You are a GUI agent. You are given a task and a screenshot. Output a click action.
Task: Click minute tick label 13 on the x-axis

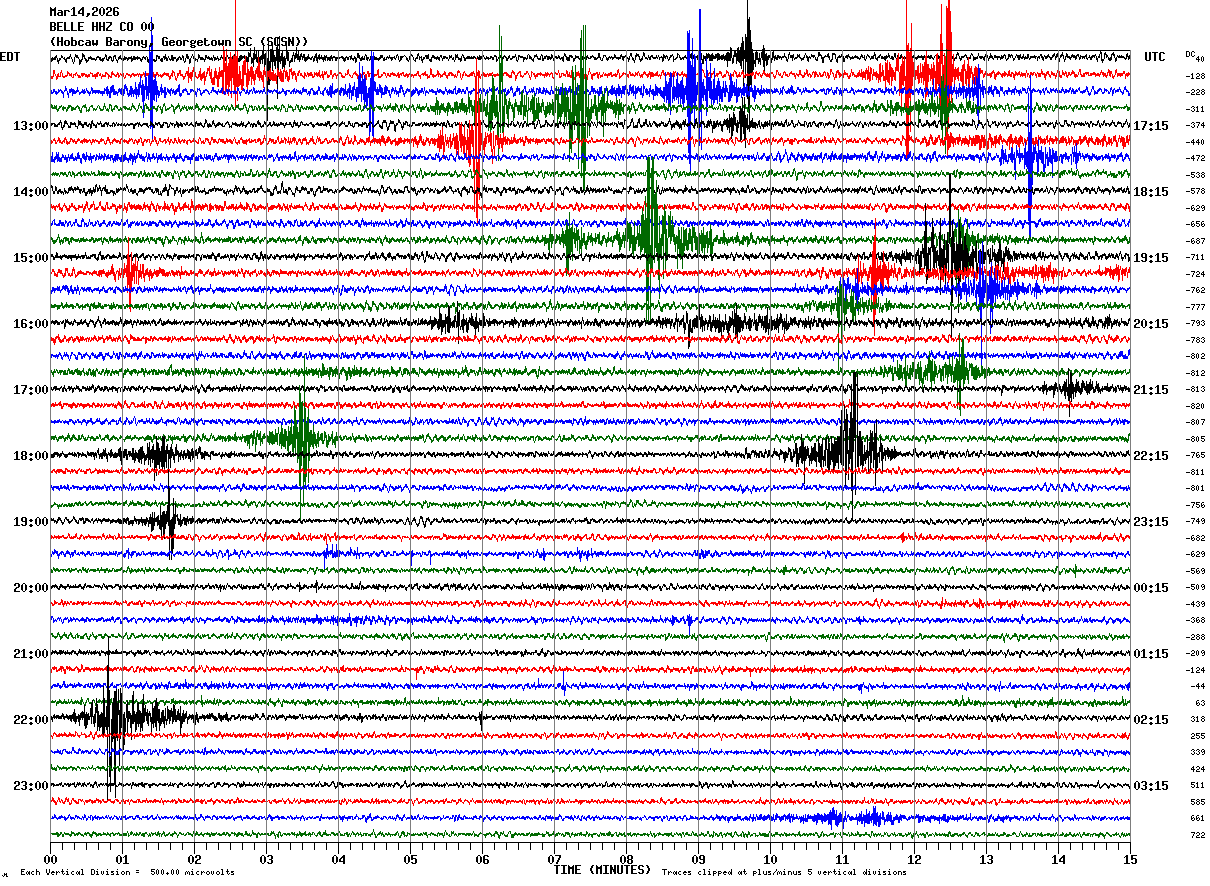986,858
